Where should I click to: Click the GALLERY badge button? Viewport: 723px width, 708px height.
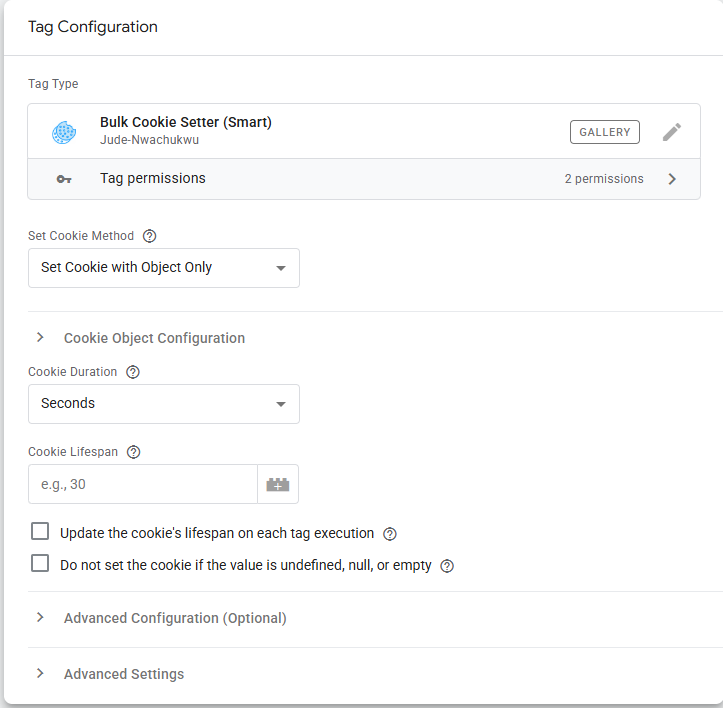coord(605,132)
